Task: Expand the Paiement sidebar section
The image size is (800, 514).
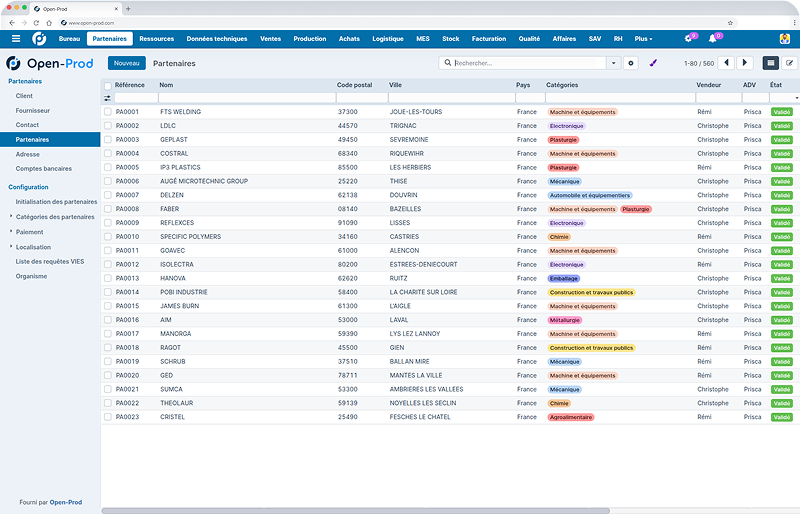Action: [29, 232]
